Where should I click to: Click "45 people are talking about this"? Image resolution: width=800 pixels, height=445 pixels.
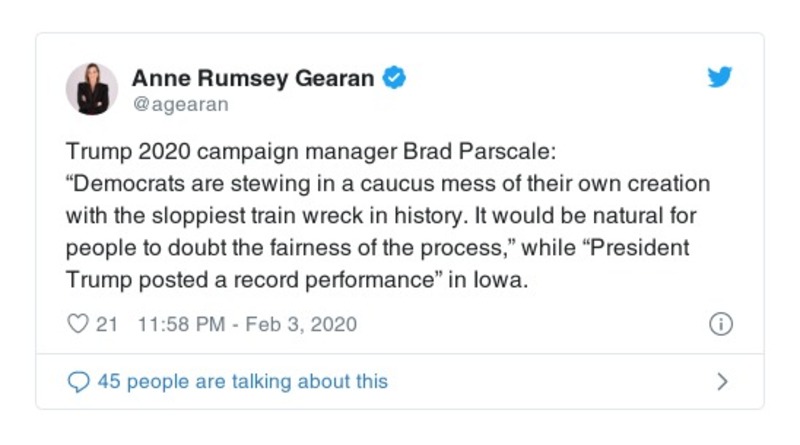pyautogui.click(x=242, y=381)
